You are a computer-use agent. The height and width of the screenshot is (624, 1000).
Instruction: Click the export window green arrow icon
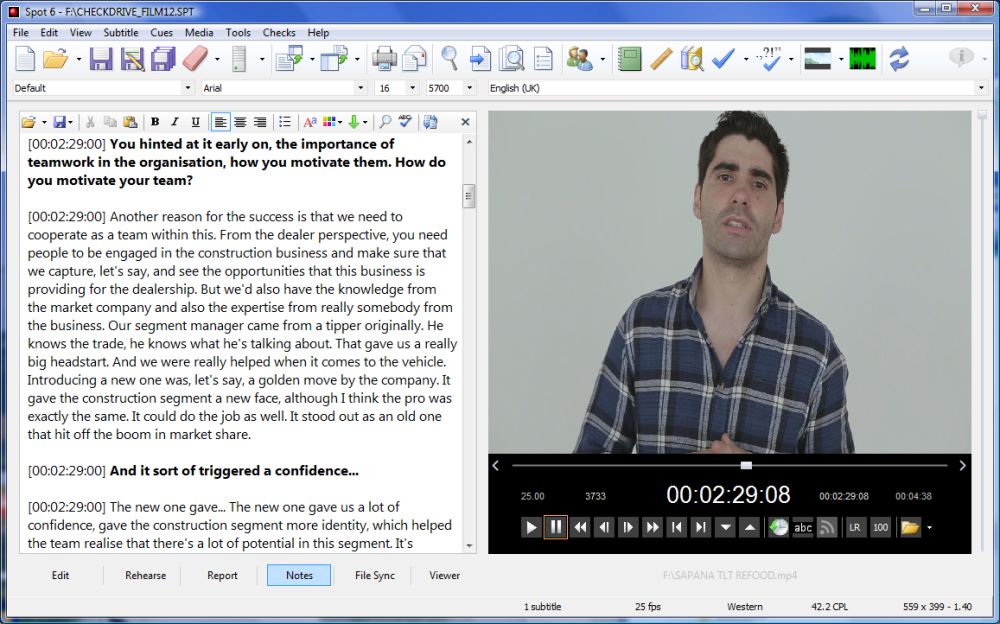pyautogui.click(x=334, y=59)
